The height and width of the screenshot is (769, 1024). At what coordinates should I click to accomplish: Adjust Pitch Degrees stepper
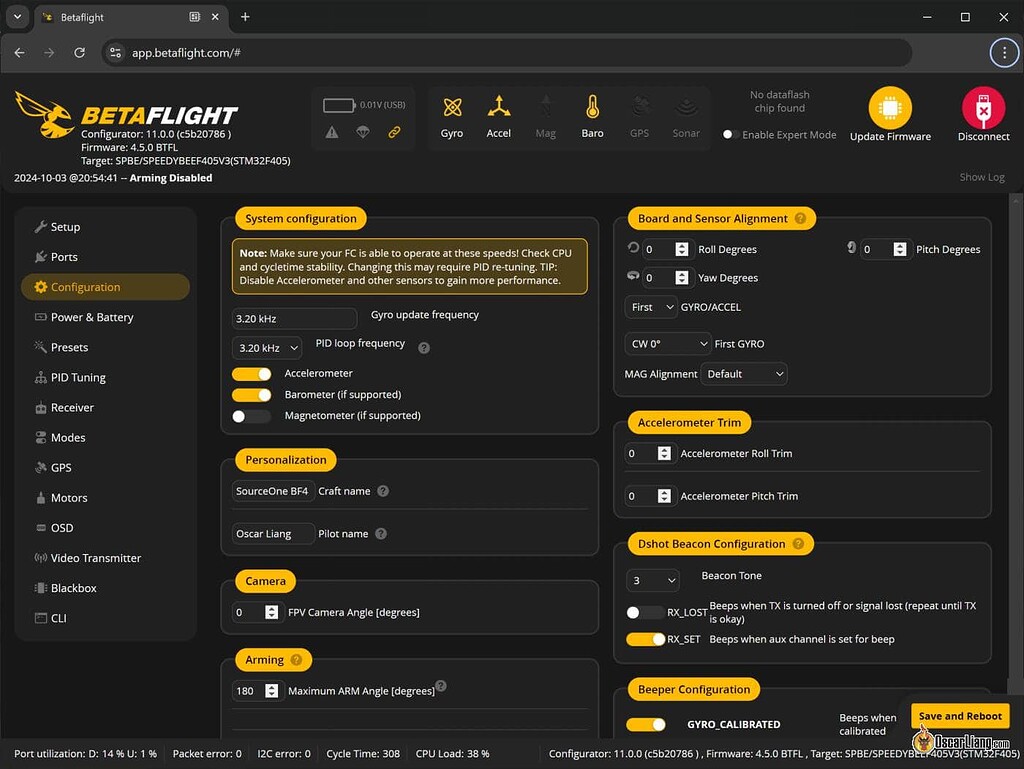[900, 249]
